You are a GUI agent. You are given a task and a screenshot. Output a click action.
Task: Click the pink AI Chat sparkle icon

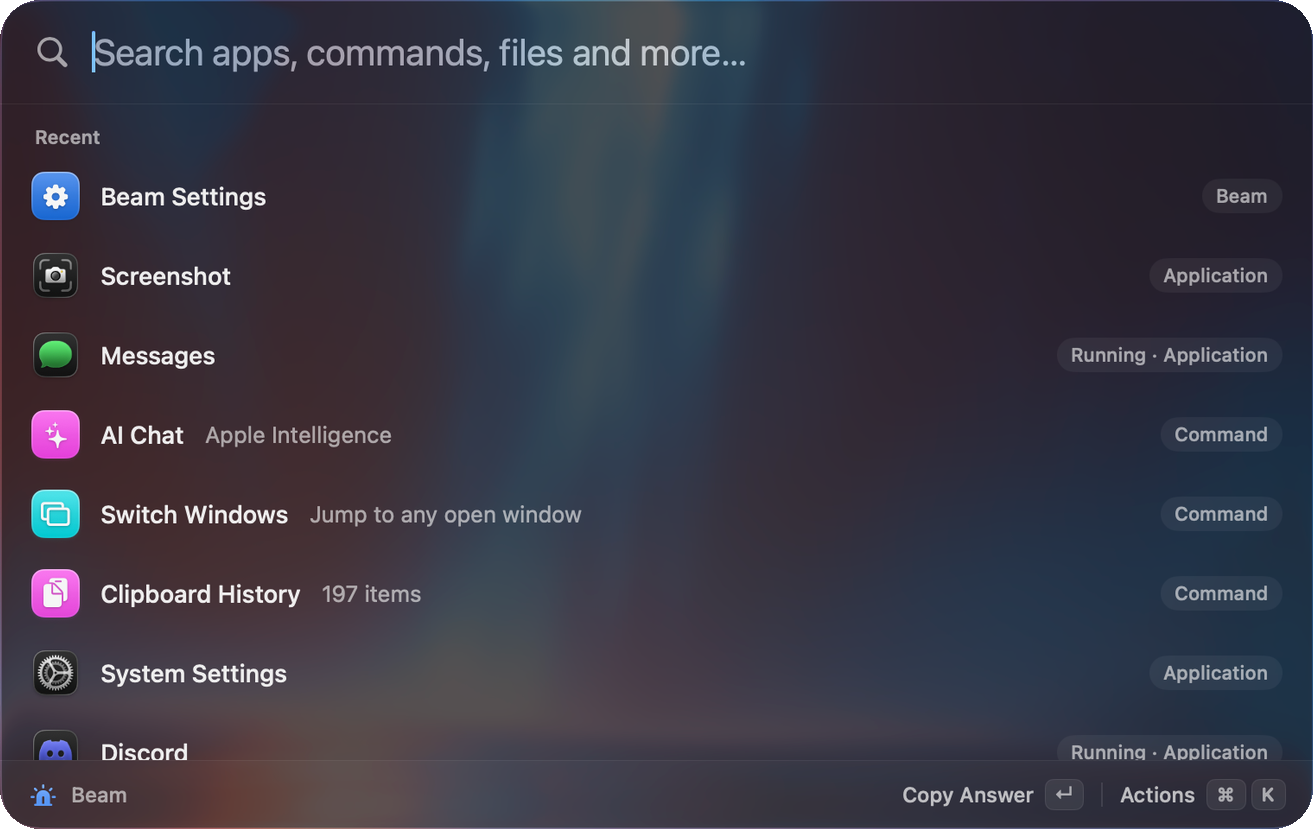55,435
